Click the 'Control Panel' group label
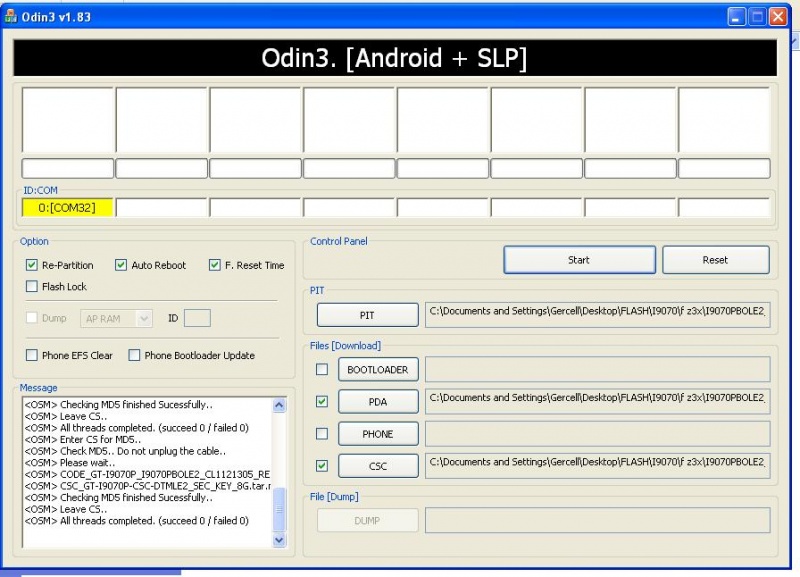This screenshot has height=577, width=800. click(339, 241)
